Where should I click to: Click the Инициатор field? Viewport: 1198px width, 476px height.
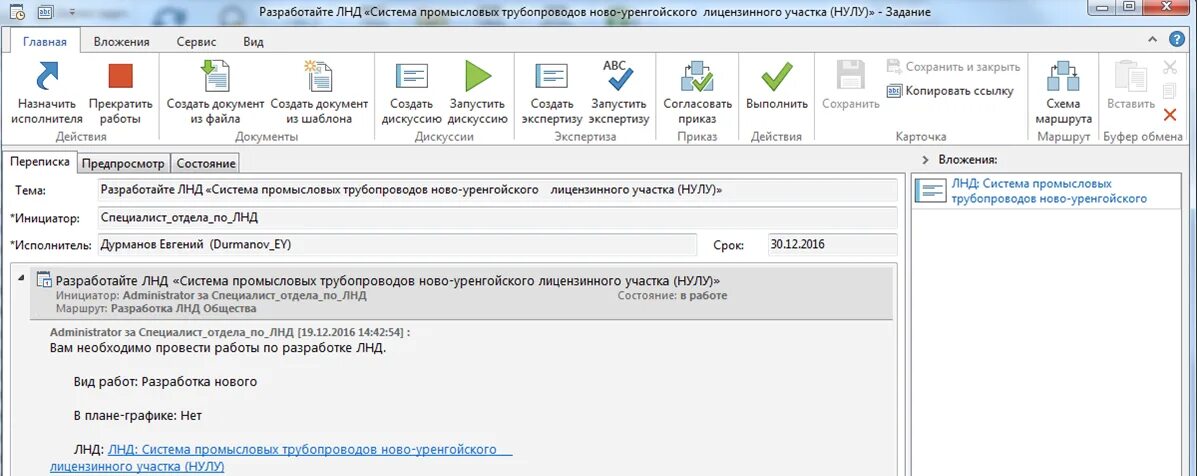point(497,218)
